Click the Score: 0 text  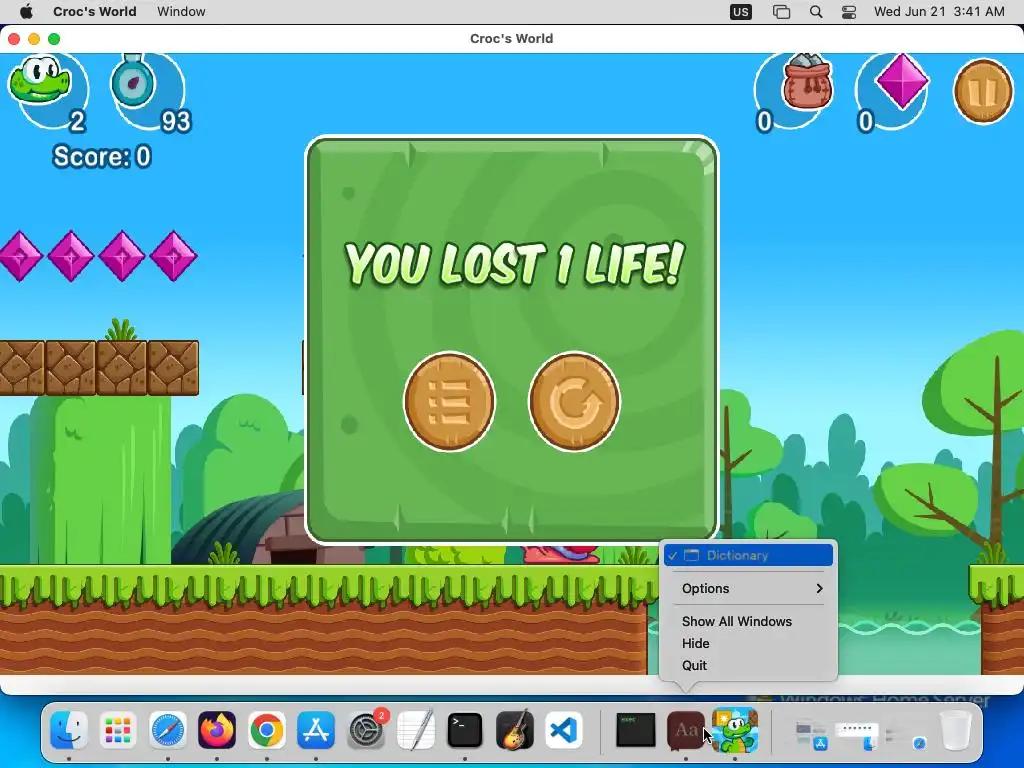102,157
